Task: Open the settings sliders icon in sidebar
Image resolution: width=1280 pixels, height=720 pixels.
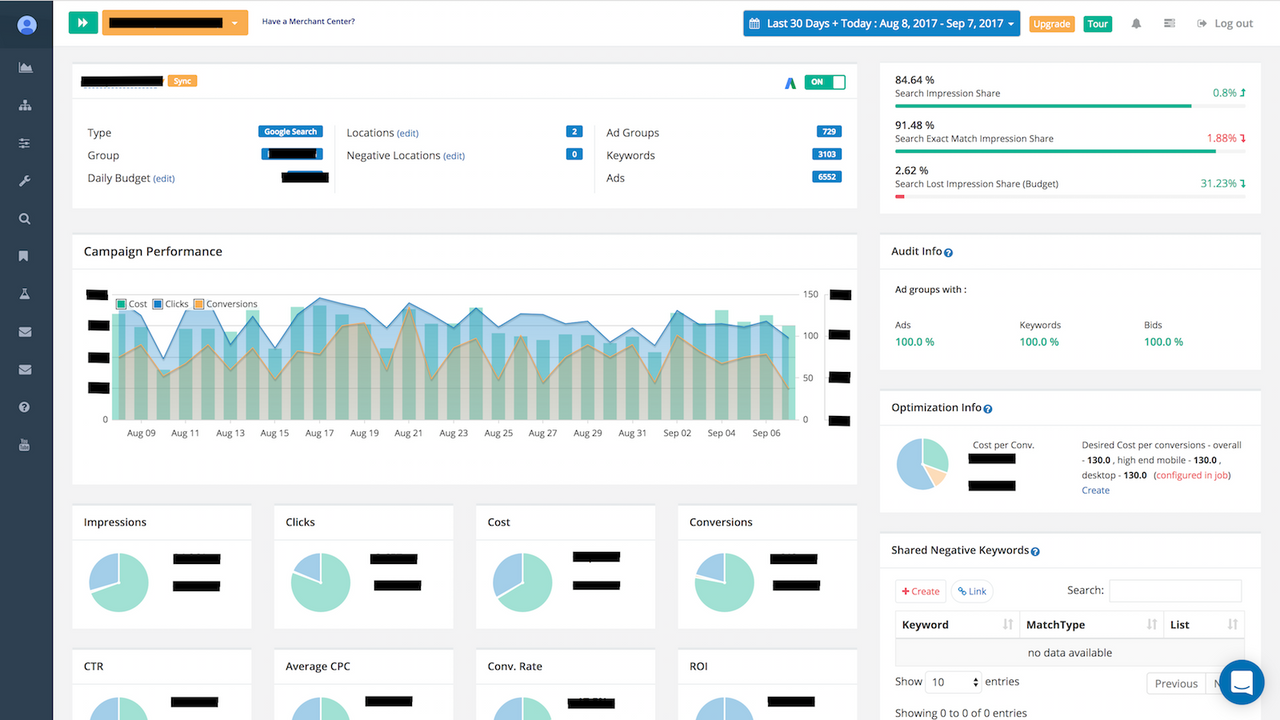Action: 26,143
